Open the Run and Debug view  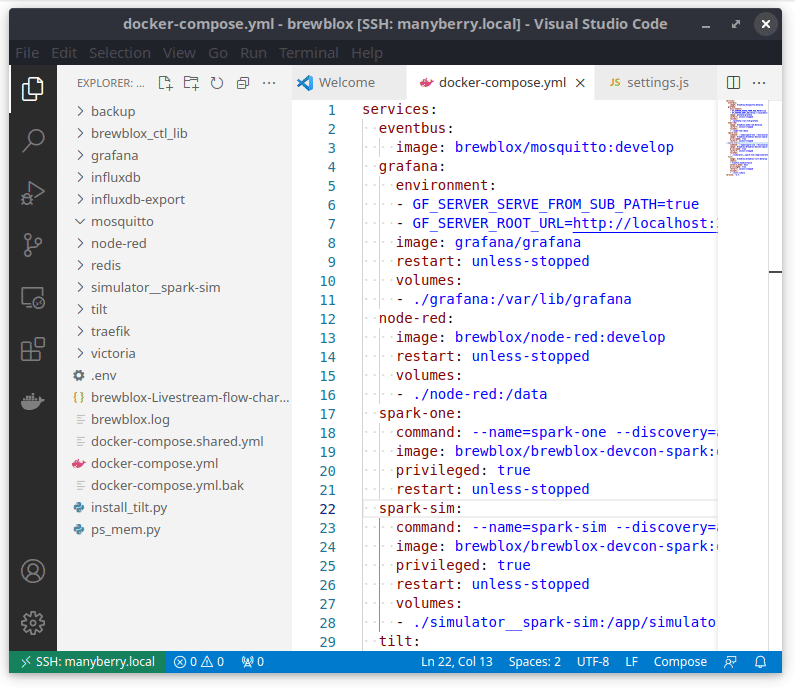(x=32, y=193)
